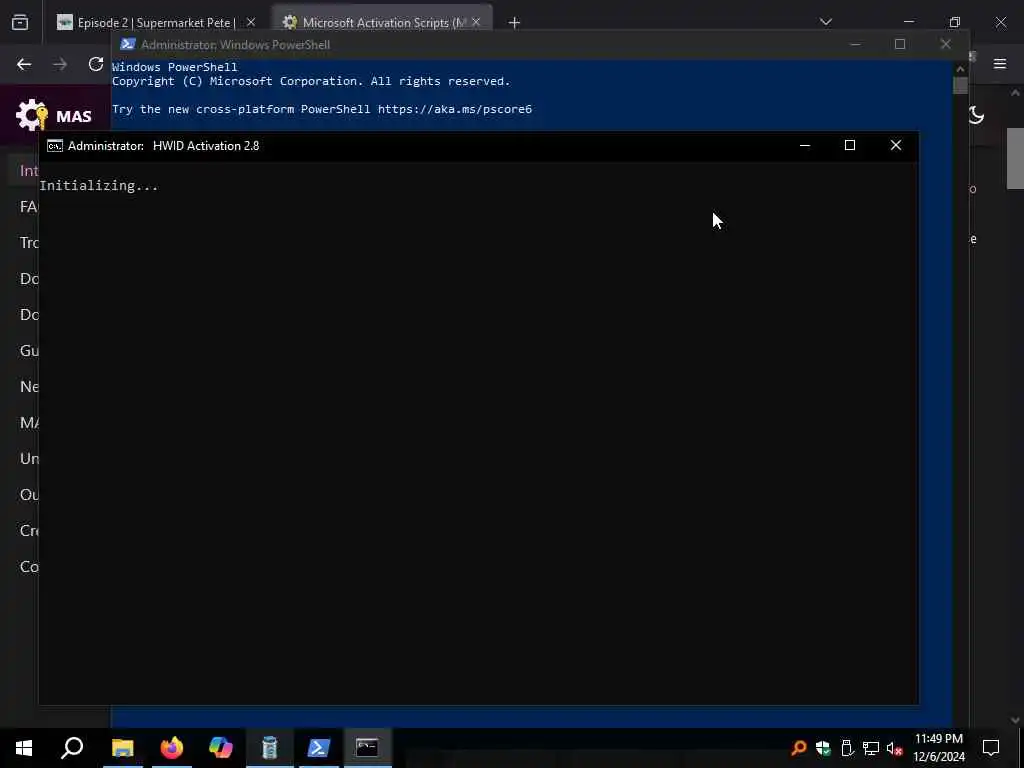Minimize the Administrator PowerShell window

(855, 44)
